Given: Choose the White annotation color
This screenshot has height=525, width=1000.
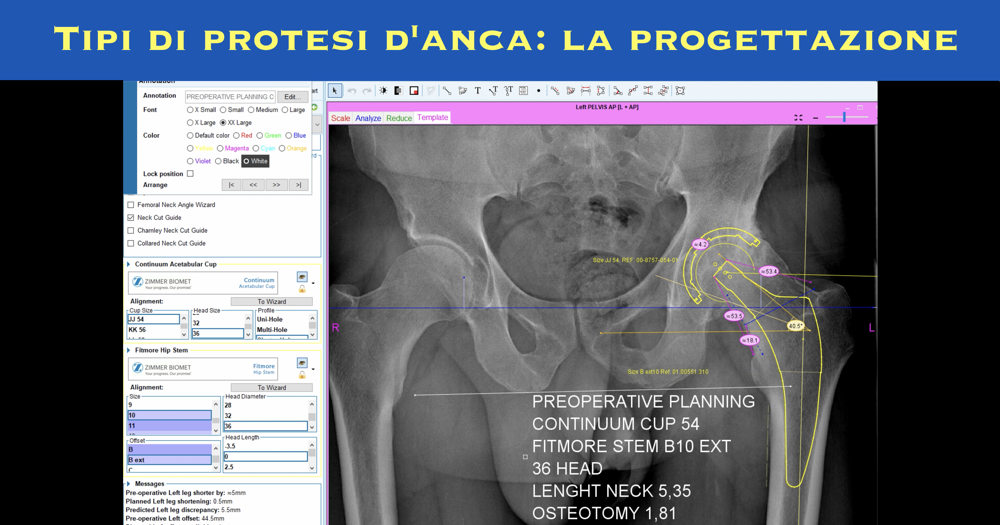Looking at the screenshot, I should pos(246,161).
